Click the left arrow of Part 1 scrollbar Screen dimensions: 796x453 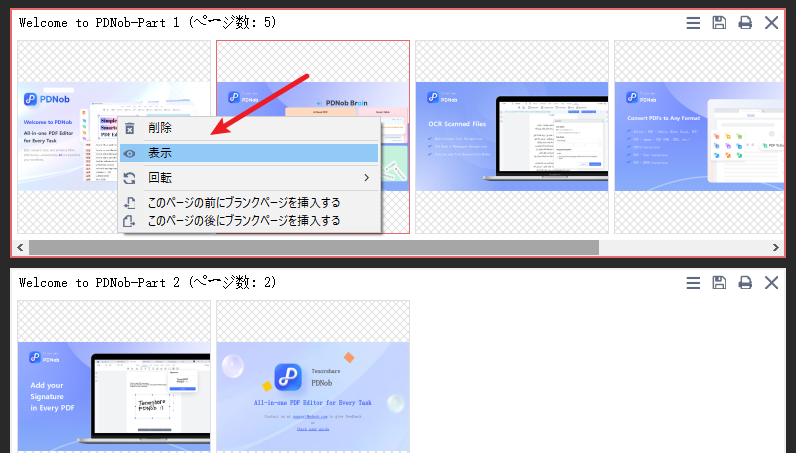tap(20, 248)
